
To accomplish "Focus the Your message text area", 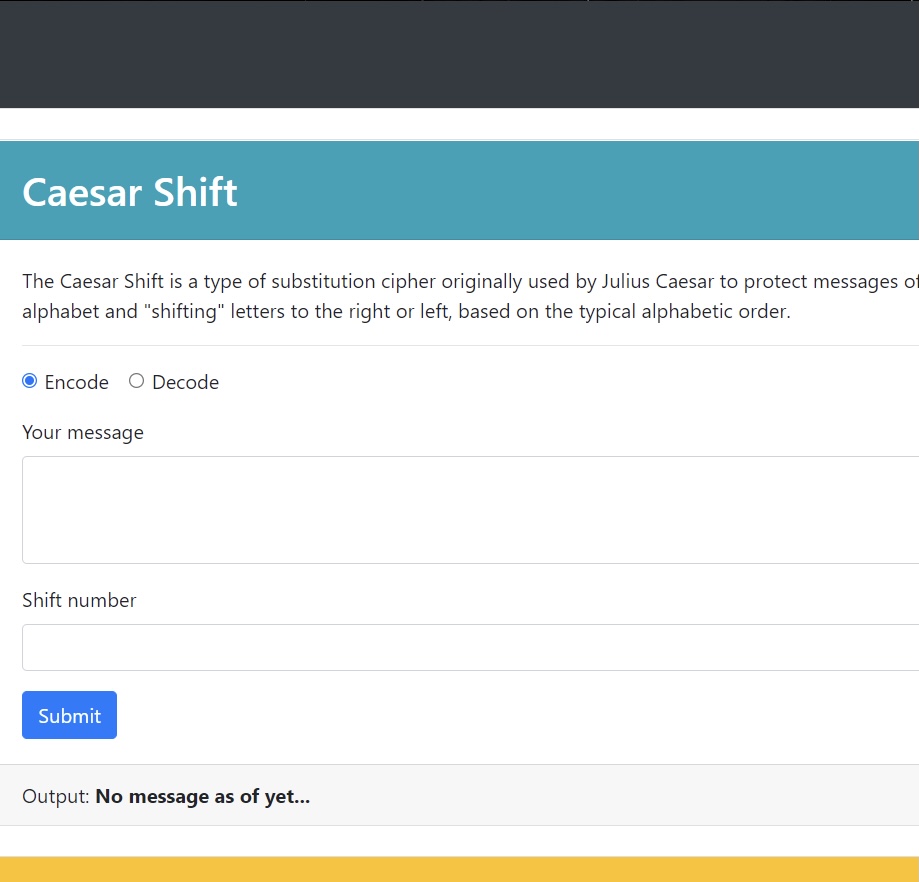I will [470, 509].
